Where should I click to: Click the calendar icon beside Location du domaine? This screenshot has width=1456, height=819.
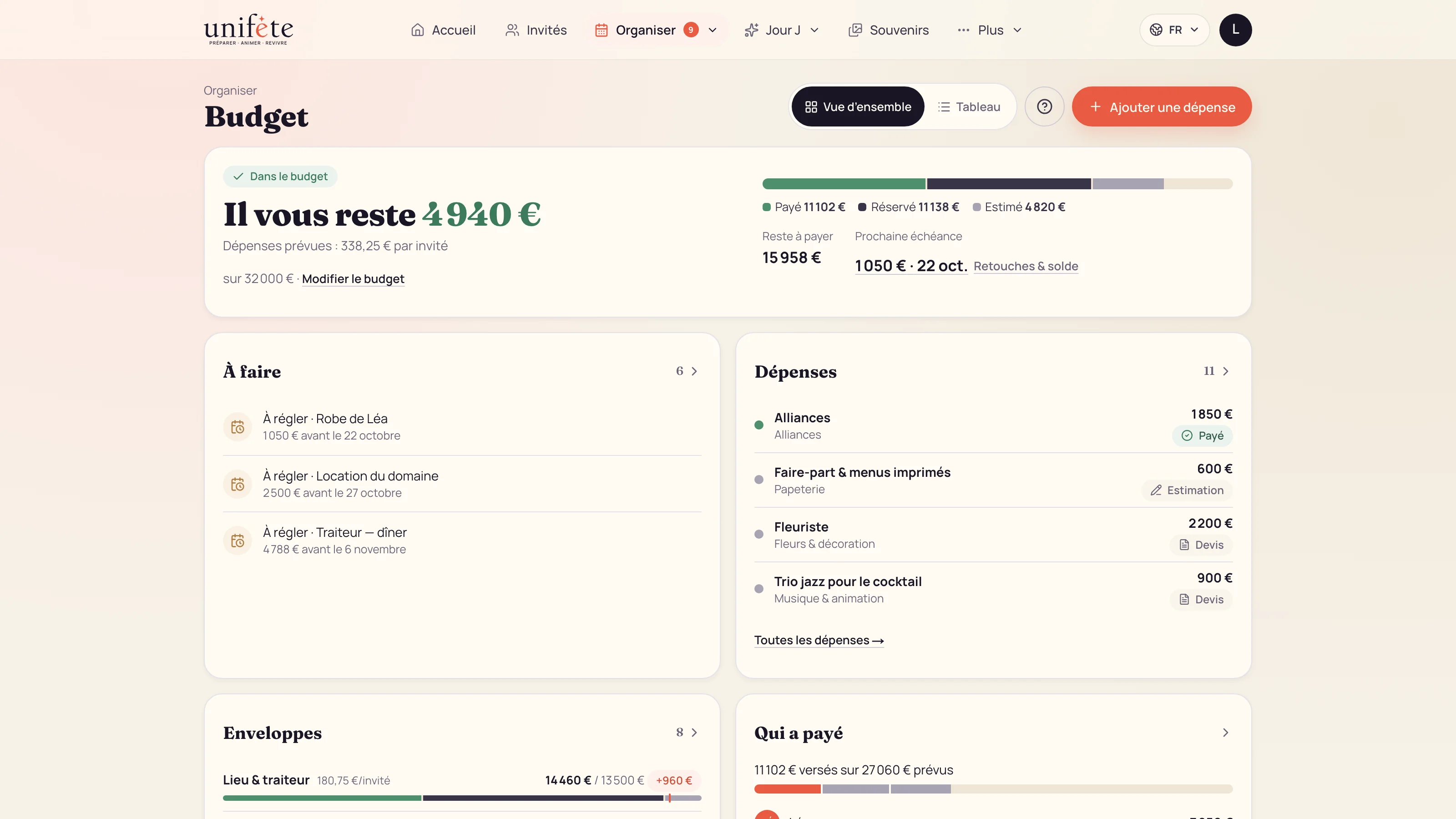coord(238,484)
